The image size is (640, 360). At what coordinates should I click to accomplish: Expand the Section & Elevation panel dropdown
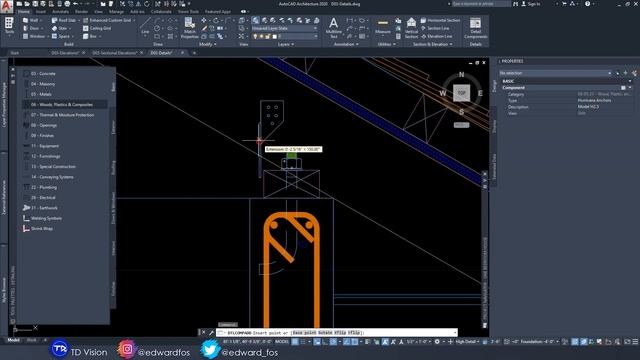(x=433, y=44)
